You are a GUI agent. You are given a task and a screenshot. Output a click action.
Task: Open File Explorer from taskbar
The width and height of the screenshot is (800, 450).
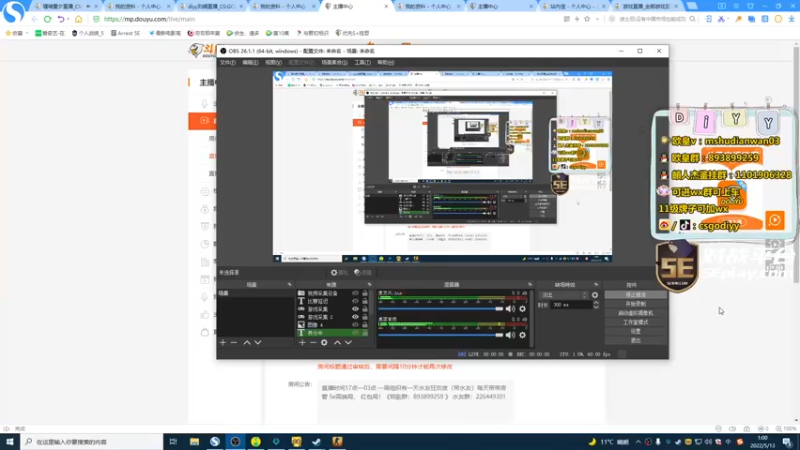[x=194, y=441]
